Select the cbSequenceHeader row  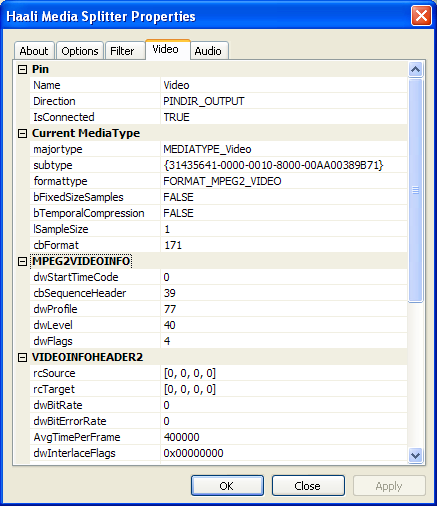click(x=218, y=293)
